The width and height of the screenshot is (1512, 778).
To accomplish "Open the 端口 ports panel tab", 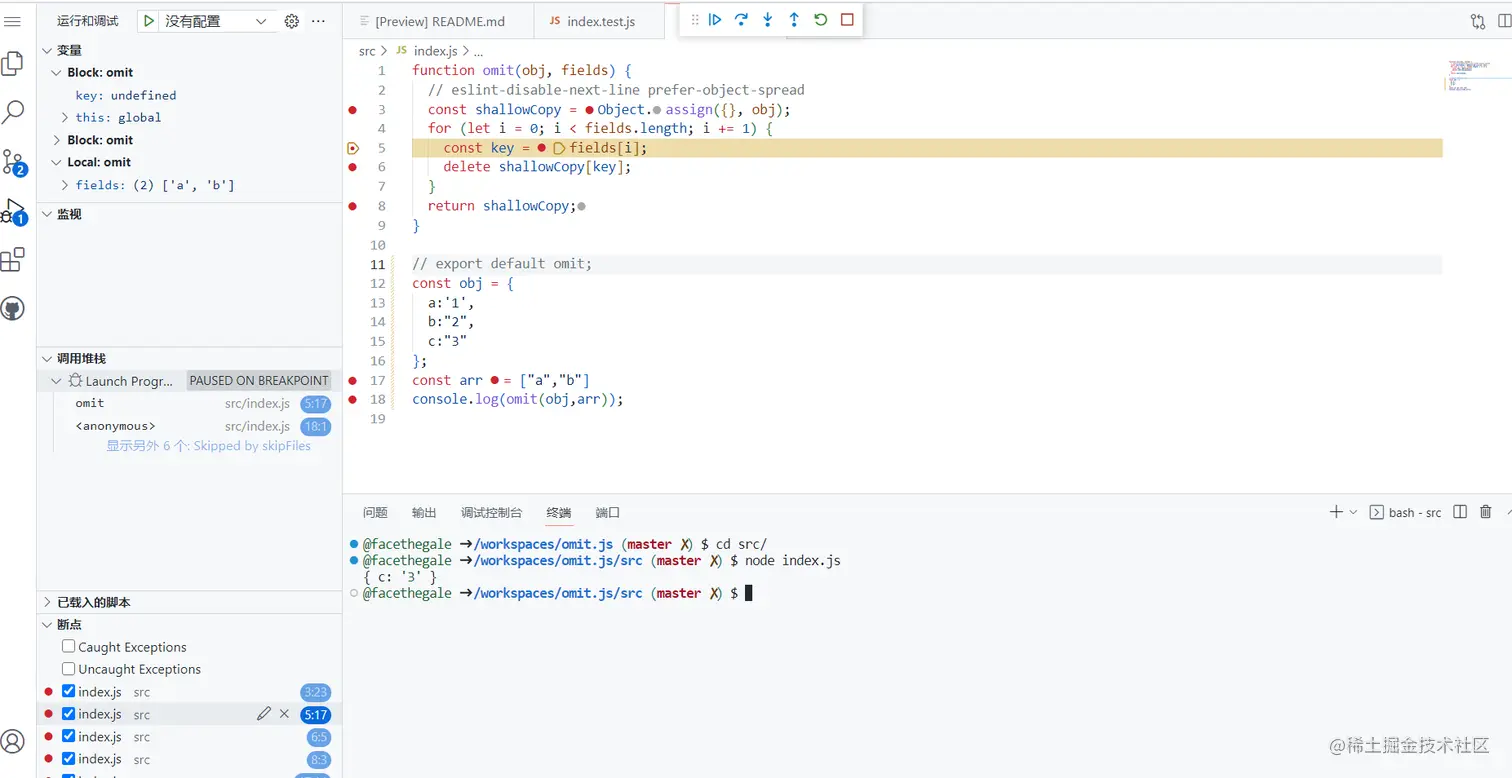I will [x=607, y=512].
